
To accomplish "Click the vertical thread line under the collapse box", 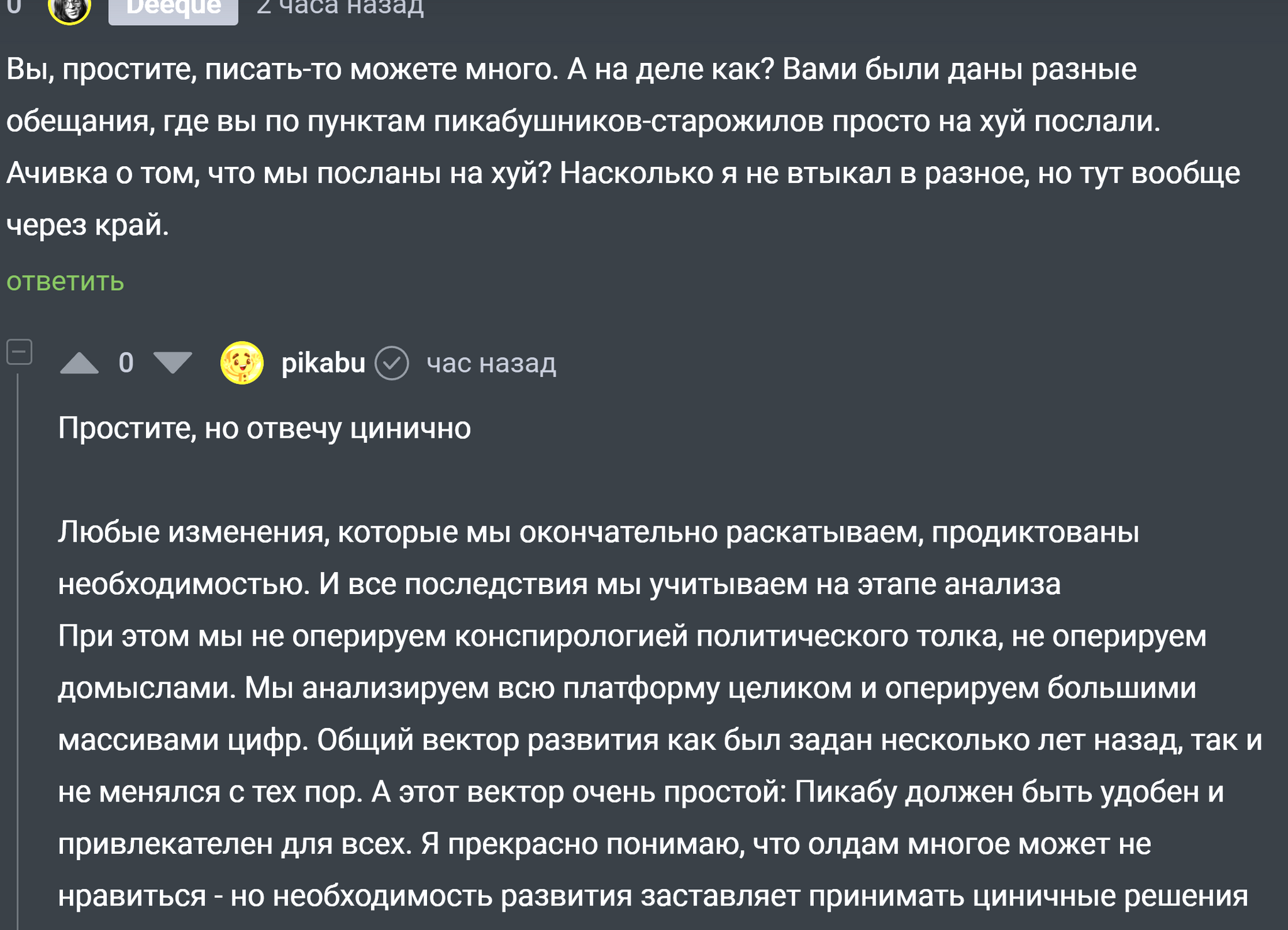I will click(x=18, y=629).
